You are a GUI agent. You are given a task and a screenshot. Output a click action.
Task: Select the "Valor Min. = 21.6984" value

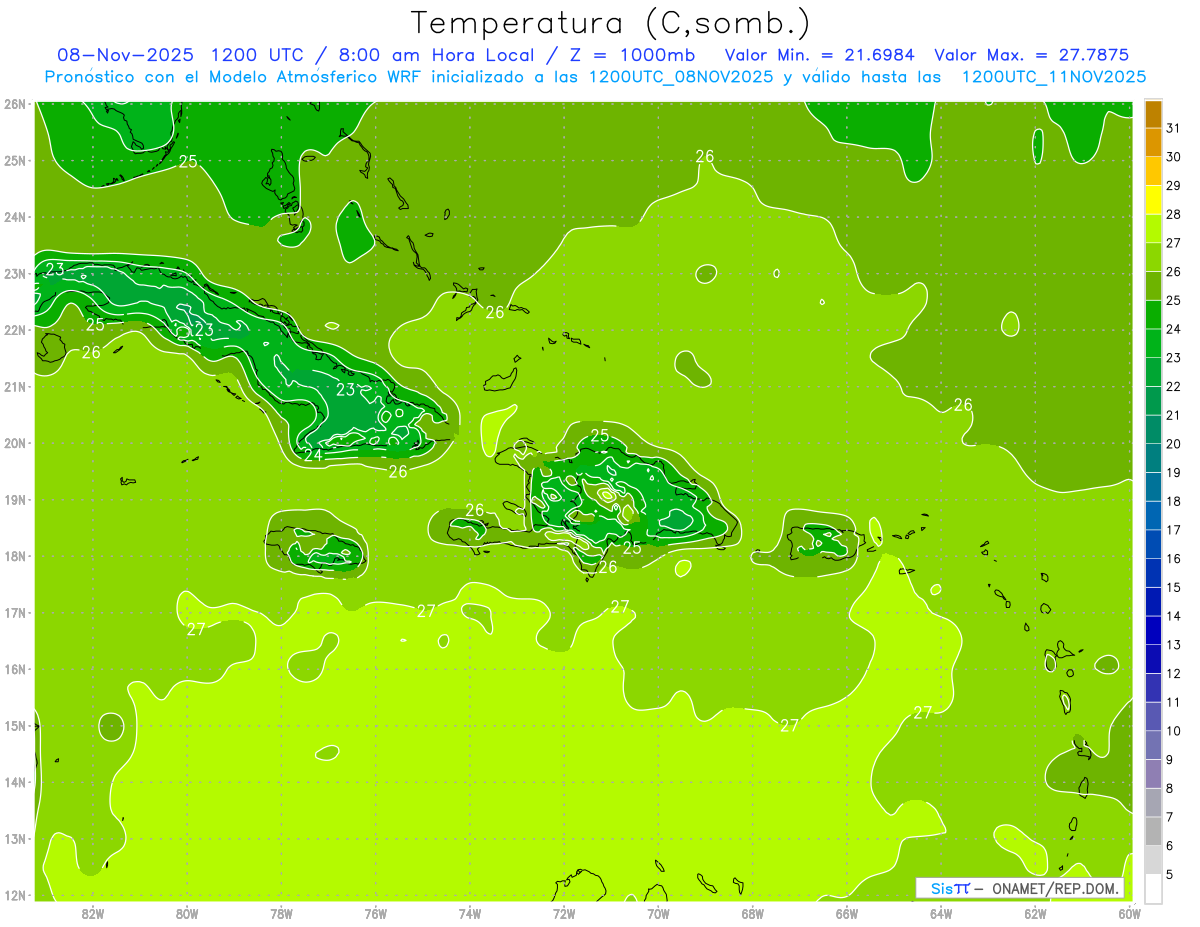(819, 55)
